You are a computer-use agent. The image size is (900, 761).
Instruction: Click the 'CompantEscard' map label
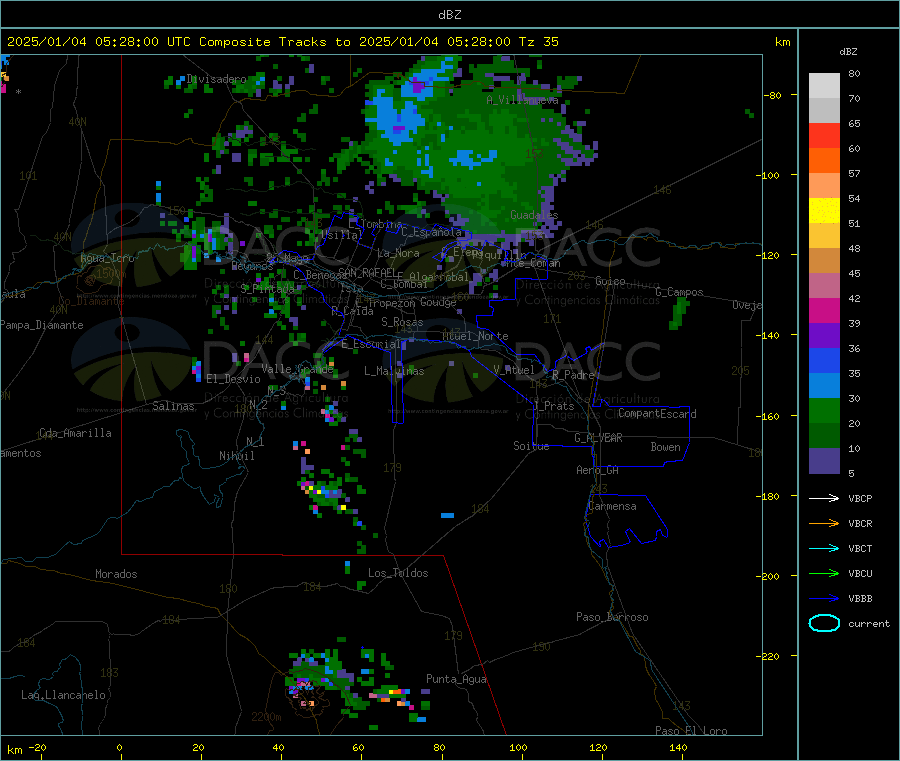click(657, 413)
